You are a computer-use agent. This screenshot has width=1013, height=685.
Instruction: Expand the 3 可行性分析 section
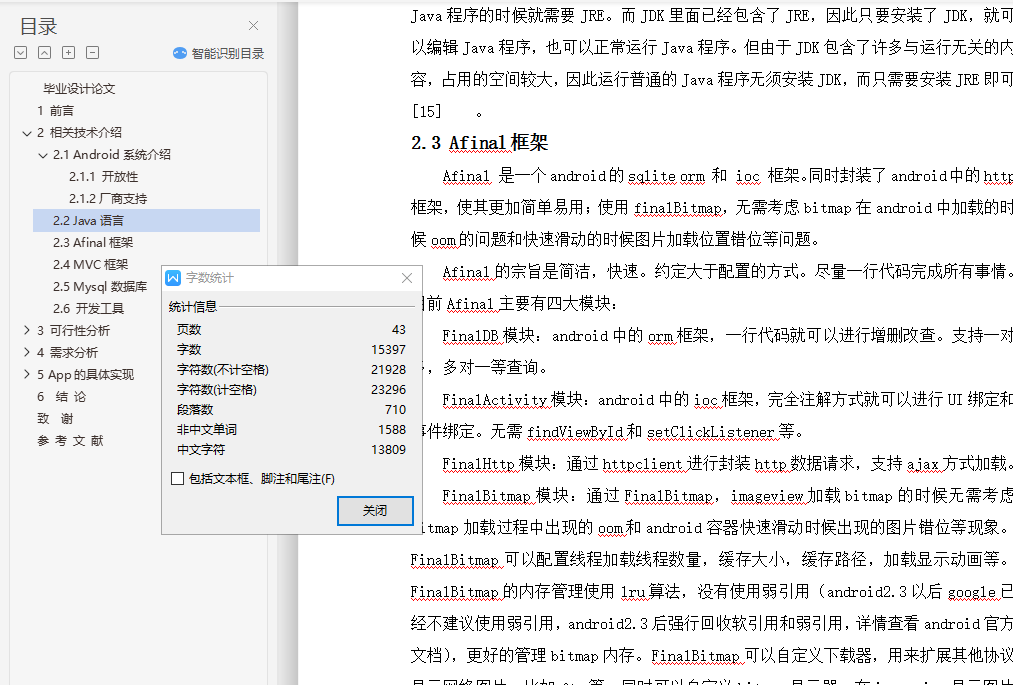(26, 330)
